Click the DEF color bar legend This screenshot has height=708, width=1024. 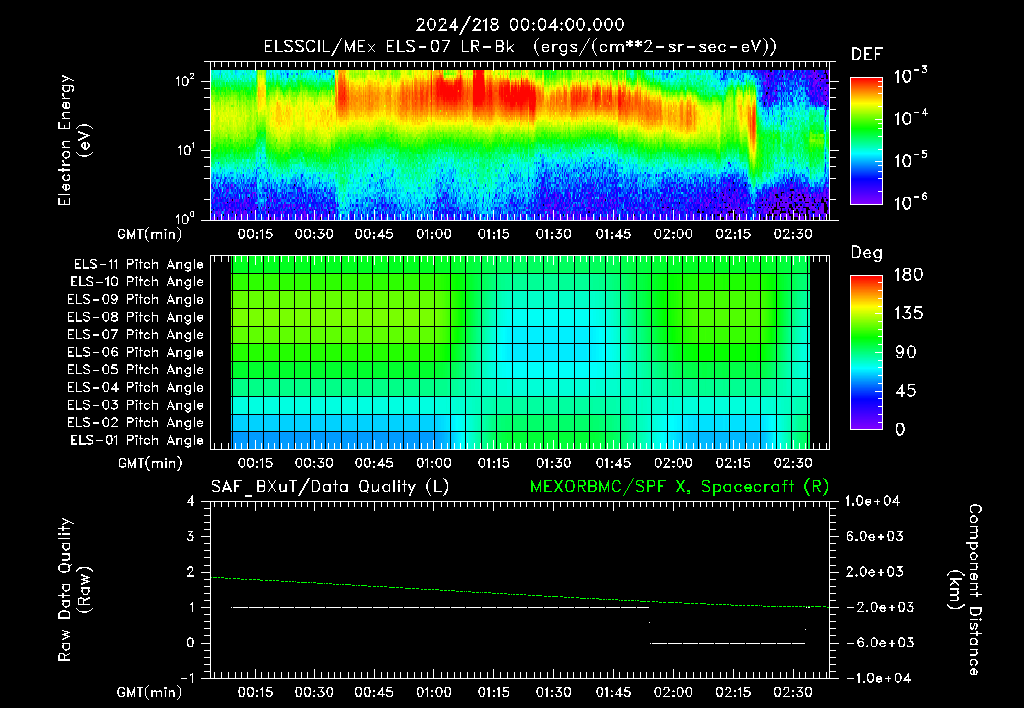point(866,141)
